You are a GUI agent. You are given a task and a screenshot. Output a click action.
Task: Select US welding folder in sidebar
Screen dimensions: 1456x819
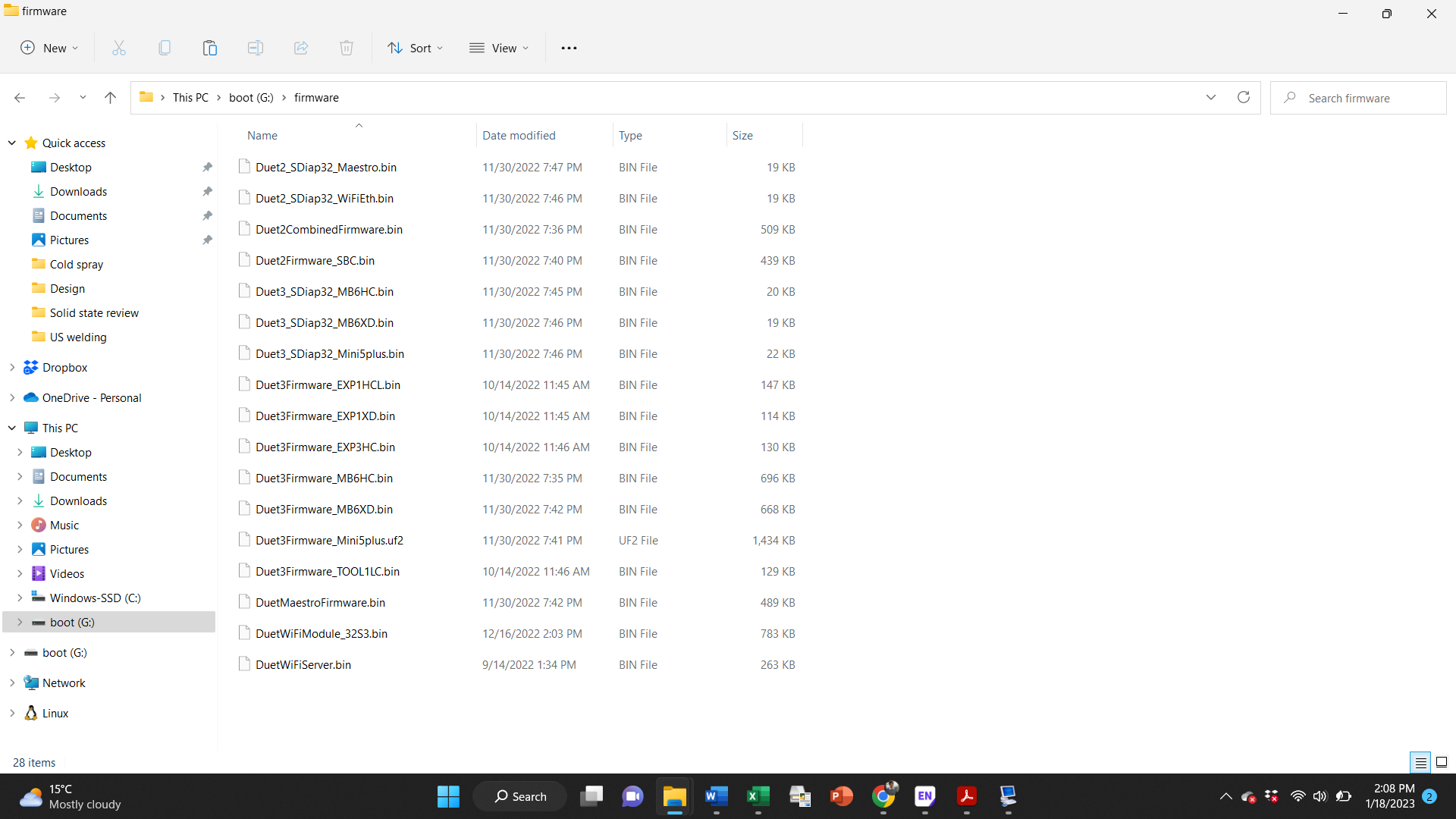pyautogui.click(x=78, y=337)
